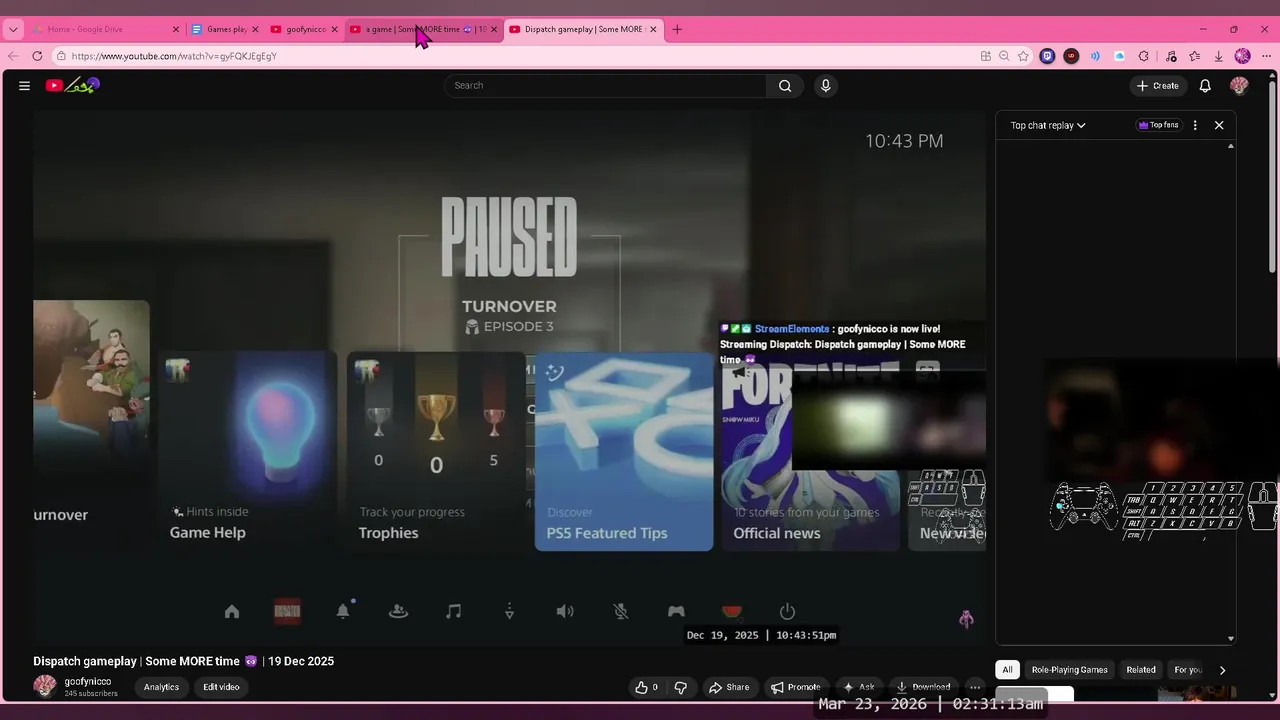Image resolution: width=1280 pixels, height=720 pixels.
Task: Click the Promote button
Action: click(x=796, y=687)
